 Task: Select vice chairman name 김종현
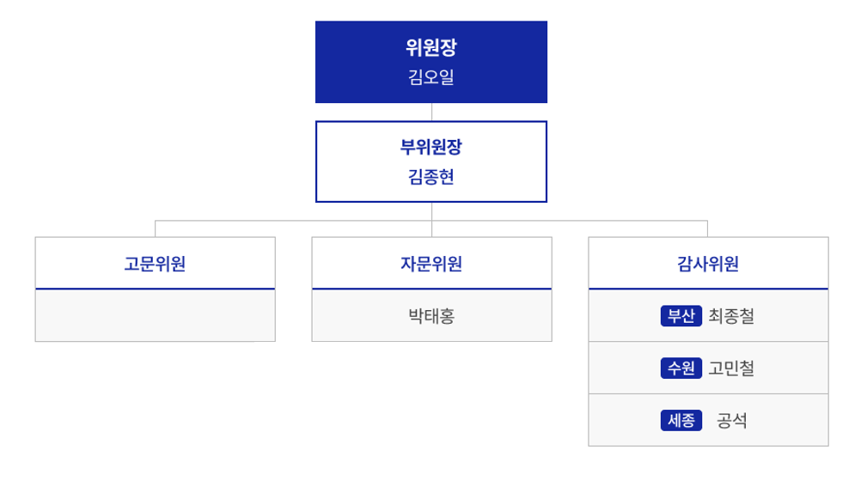[431, 177]
